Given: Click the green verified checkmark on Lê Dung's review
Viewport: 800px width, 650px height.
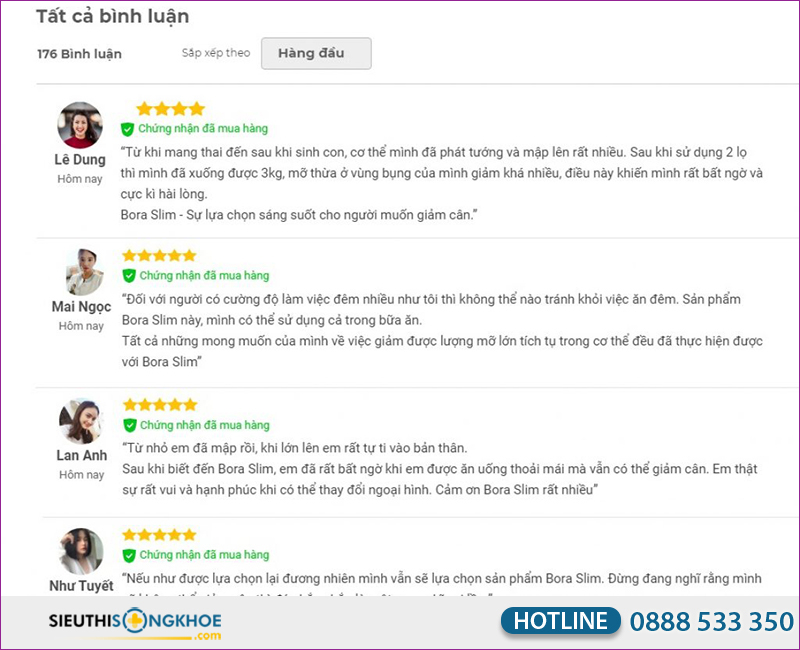Looking at the screenshot, I should click(x=125, y=128).
